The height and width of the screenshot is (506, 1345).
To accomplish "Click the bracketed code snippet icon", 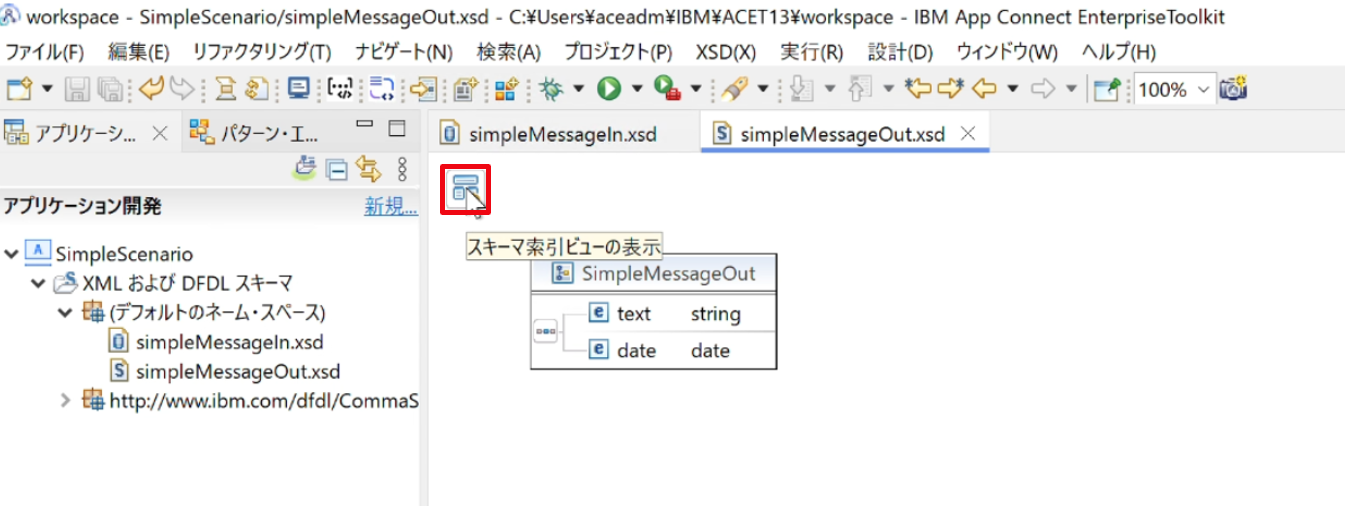I will click(x=341, y=89).
